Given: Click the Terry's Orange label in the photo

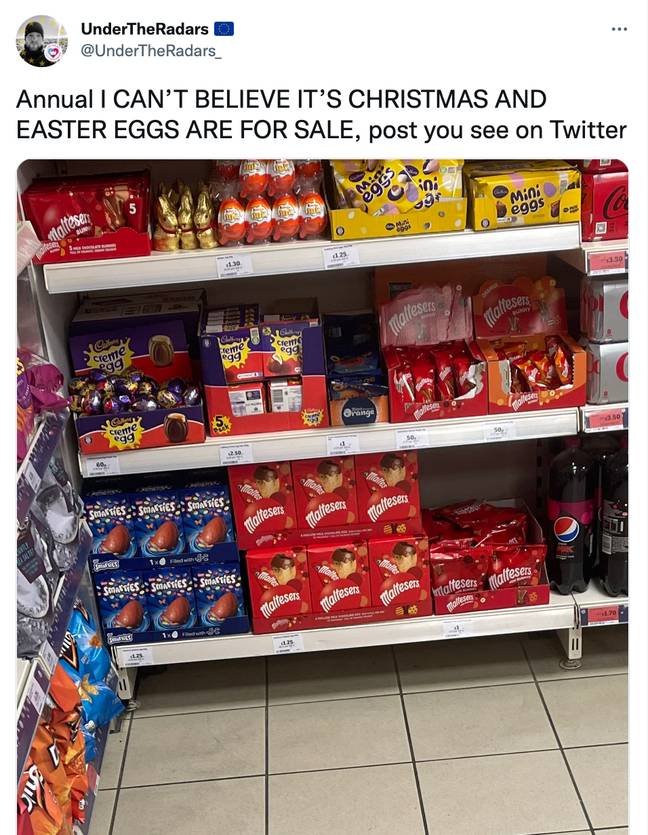Looking at the screenshot, I should pos(359,413).
